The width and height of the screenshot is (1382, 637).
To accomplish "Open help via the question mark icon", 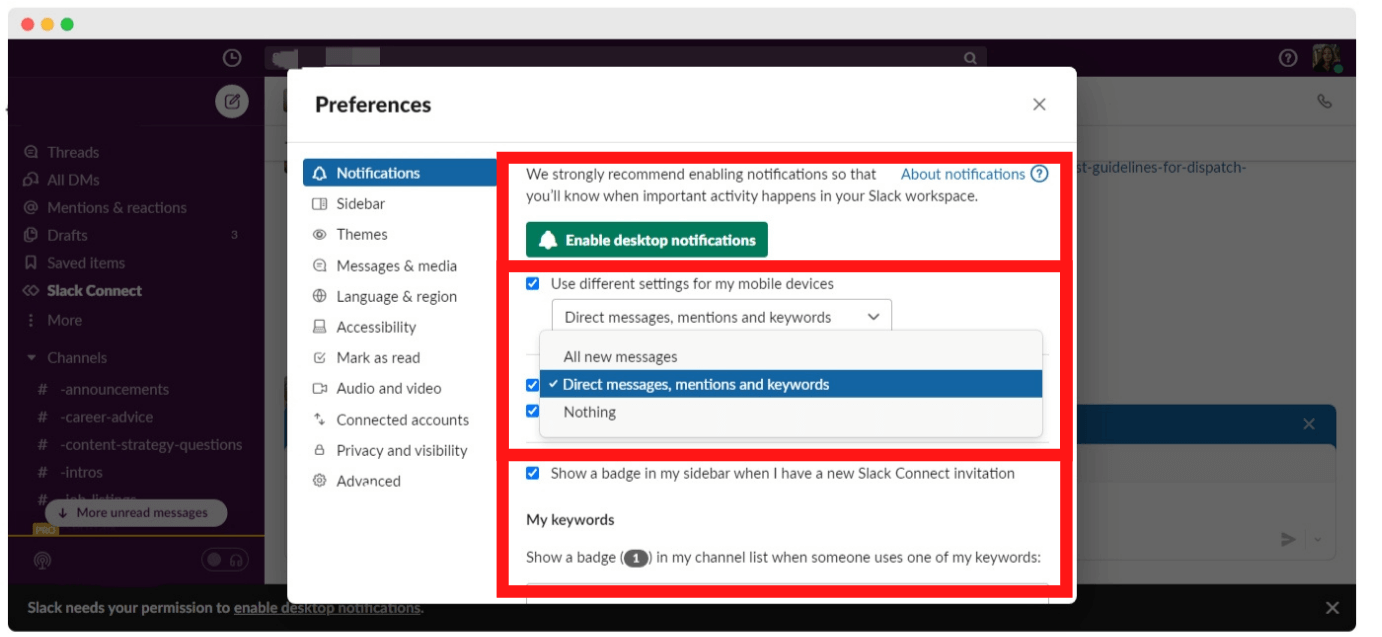I will tap(1290, 58).
